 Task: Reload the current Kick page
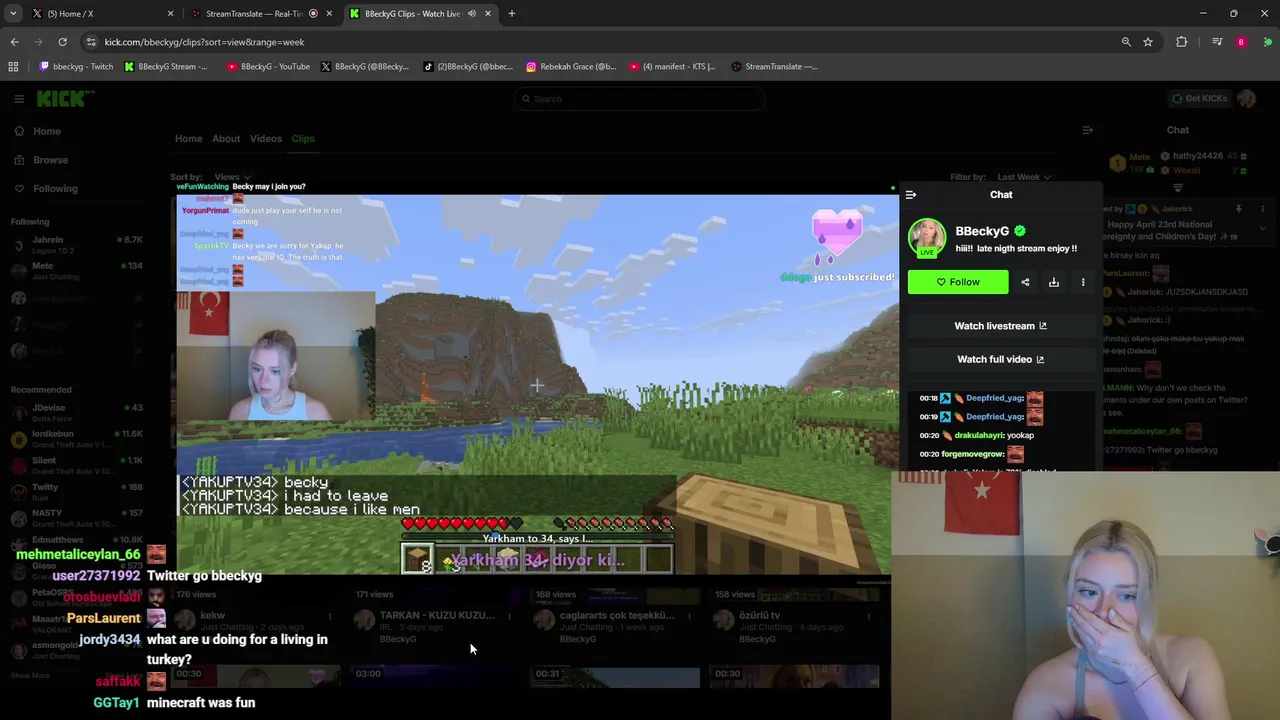pyautogui.click(x=62, y=42)
